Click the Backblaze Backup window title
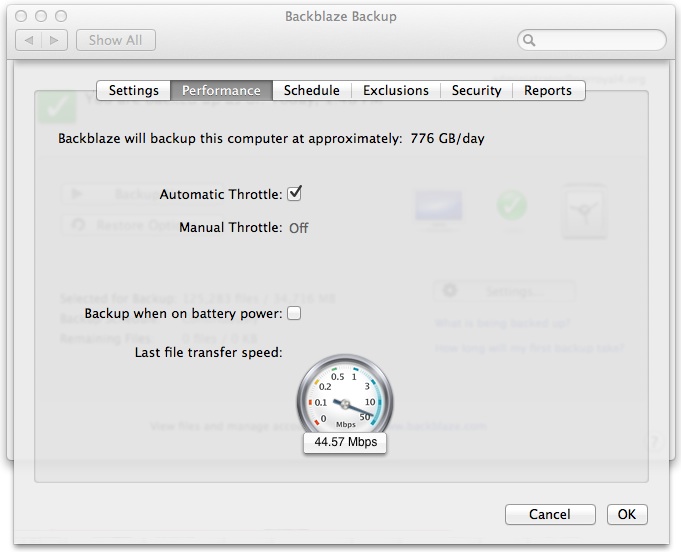 340,17
